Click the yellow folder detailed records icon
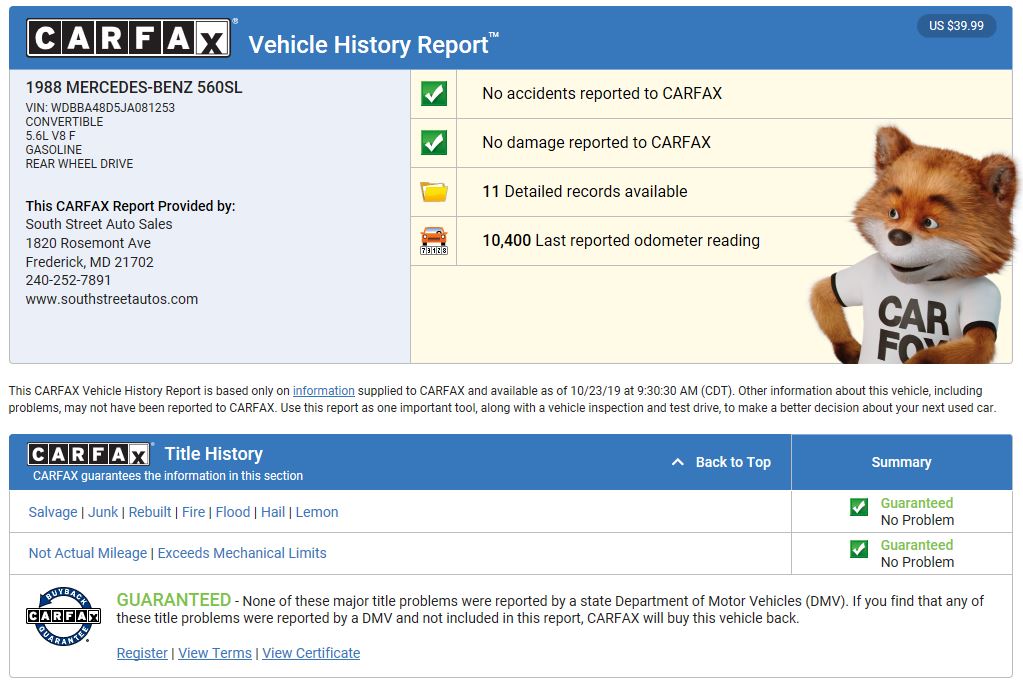 (x=434, y=192)
